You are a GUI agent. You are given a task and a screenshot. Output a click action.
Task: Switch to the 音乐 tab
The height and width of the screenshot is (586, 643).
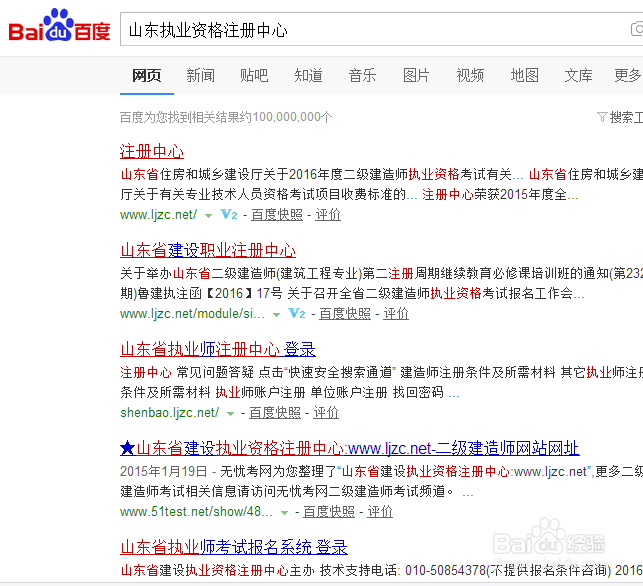pyautogui.click(x=363, y=75)
